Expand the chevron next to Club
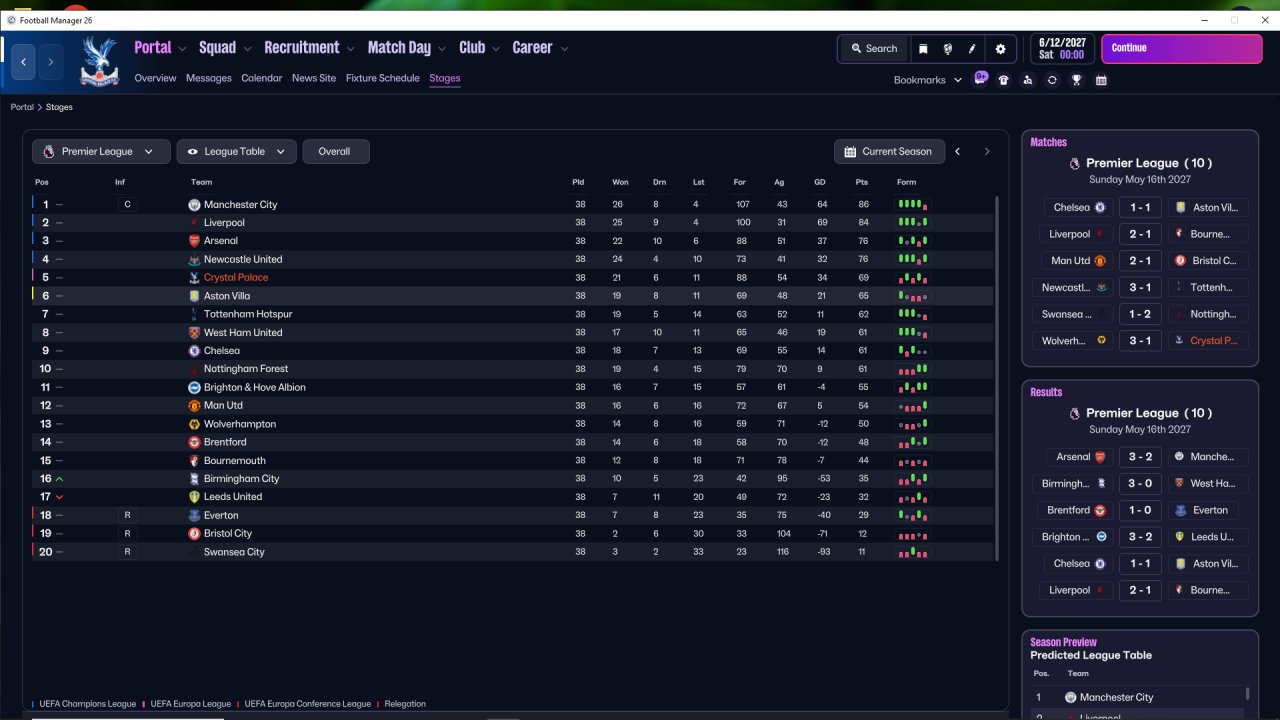The image size is (1280, 720). tap(496, 48)
